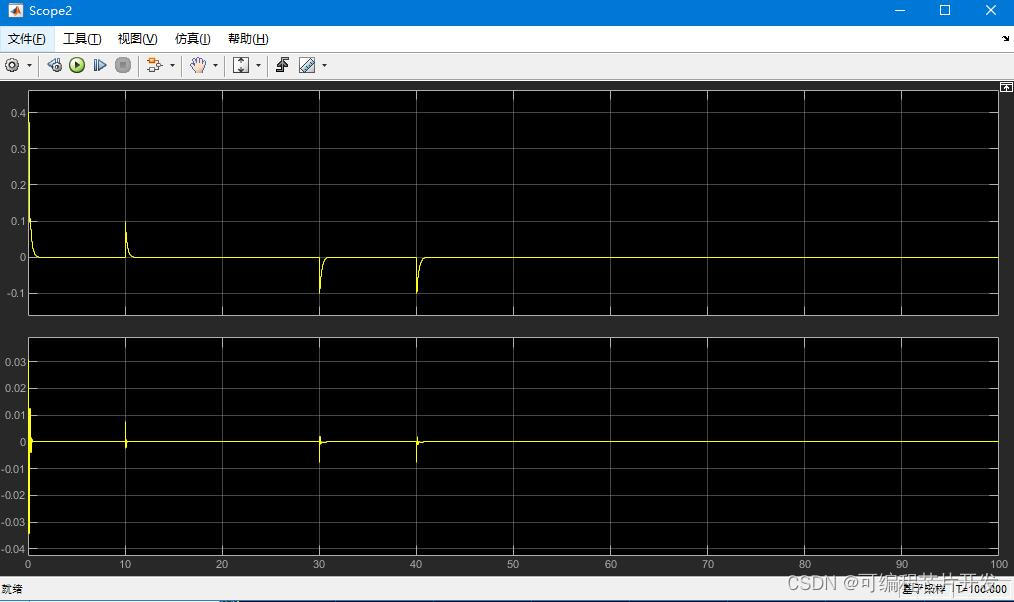Click the MATLAB icon in title bar
Viewport: 1014px width, 602px height.
click(16, 10)
